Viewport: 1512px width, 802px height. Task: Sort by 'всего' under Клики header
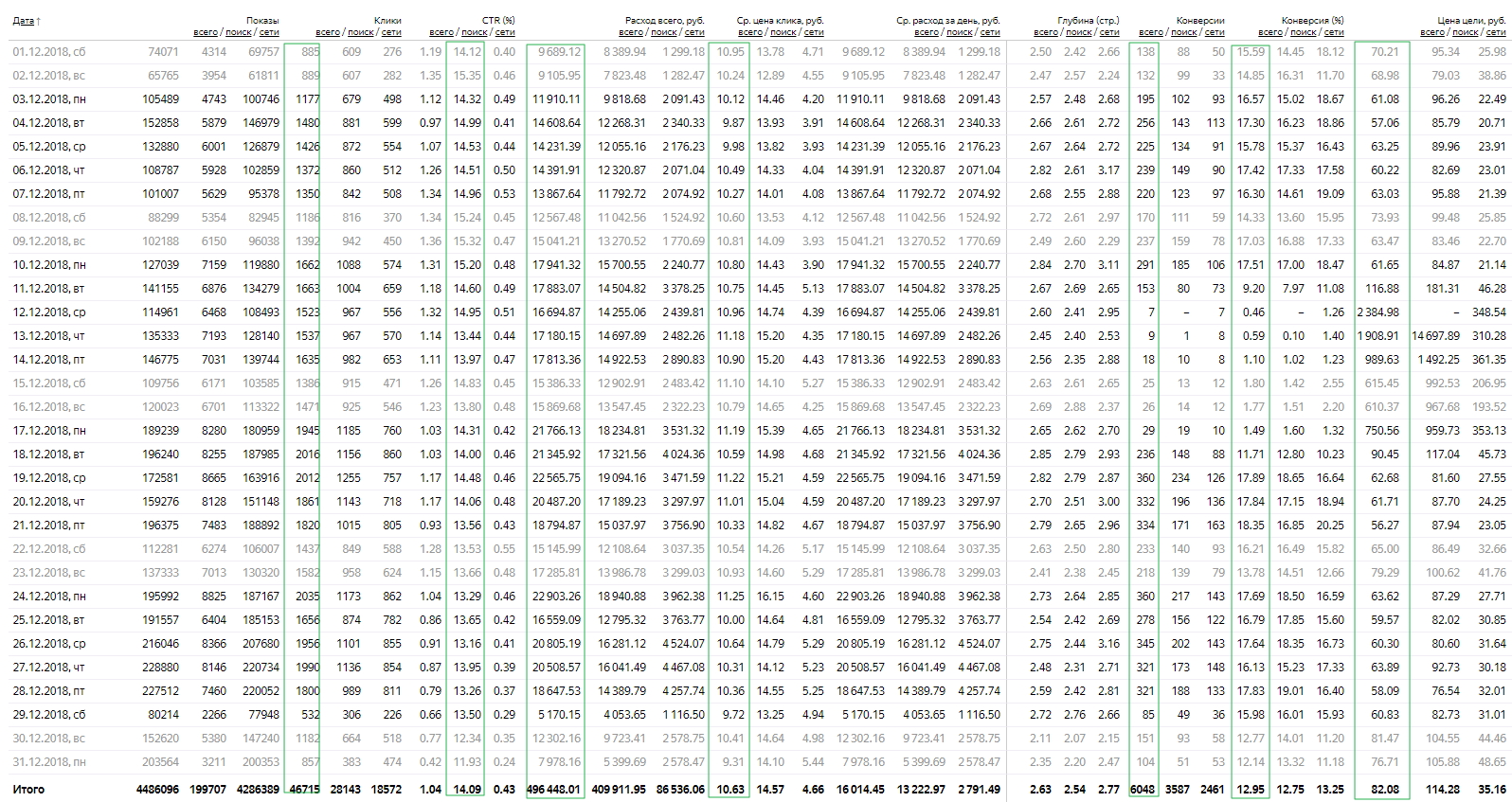328,32
